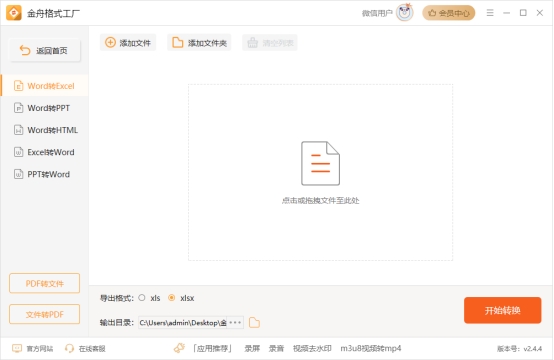
Task: Click 输出目录 label
Action: pyautogui.click(x=117, y=323)
